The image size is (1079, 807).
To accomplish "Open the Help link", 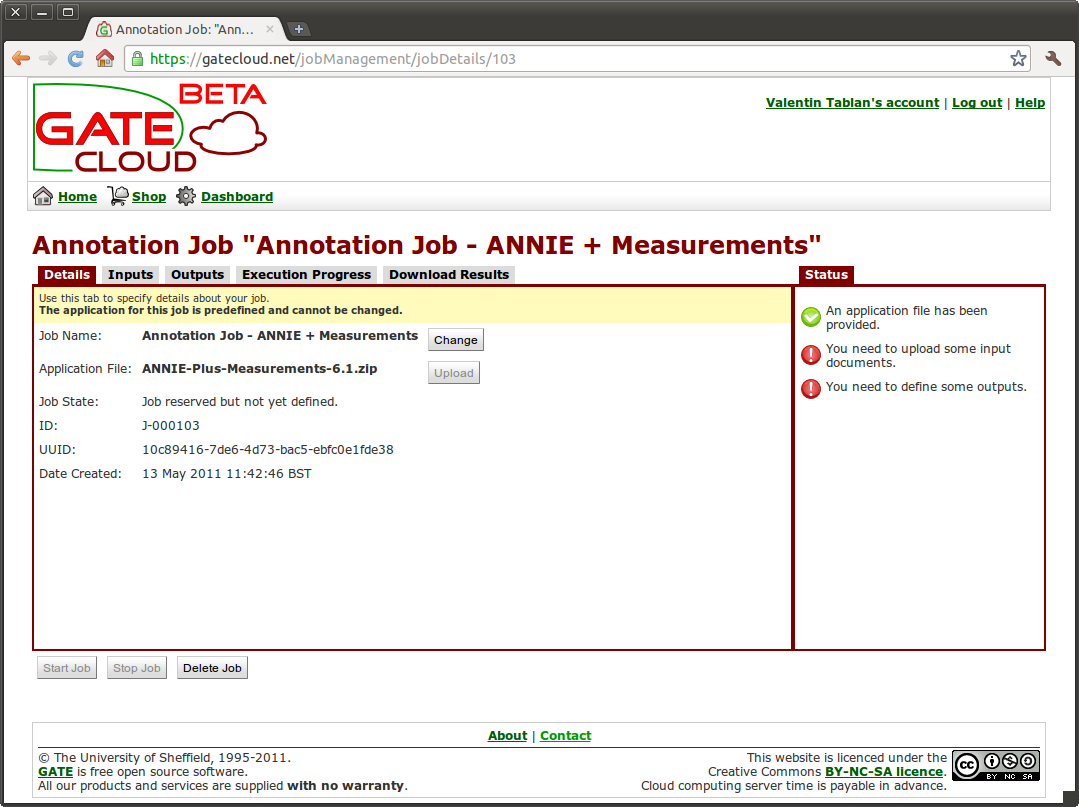I will 1030,103.
